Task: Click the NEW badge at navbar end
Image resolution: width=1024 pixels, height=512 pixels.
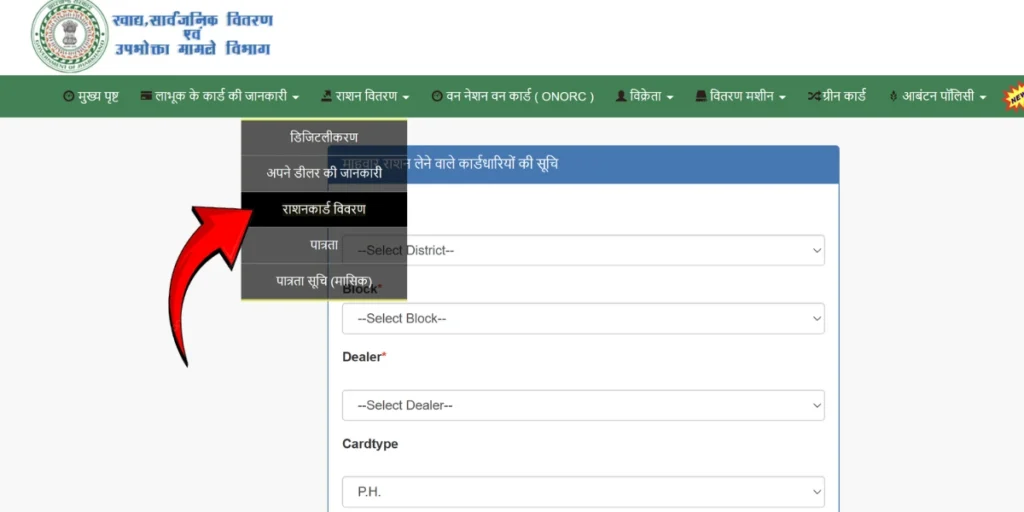Action: (x=1014, y=98)
